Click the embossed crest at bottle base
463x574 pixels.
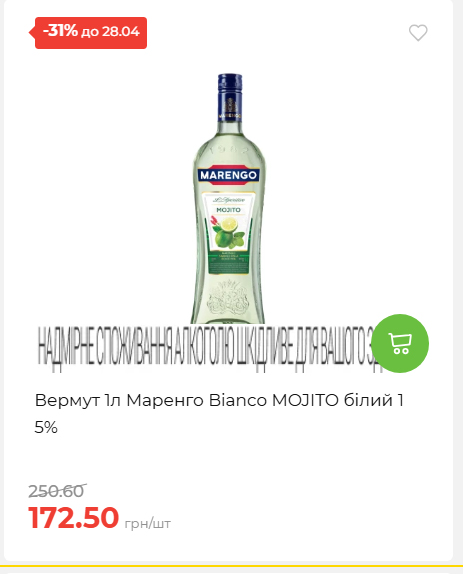pyautogui.click(x=228, y=299)
